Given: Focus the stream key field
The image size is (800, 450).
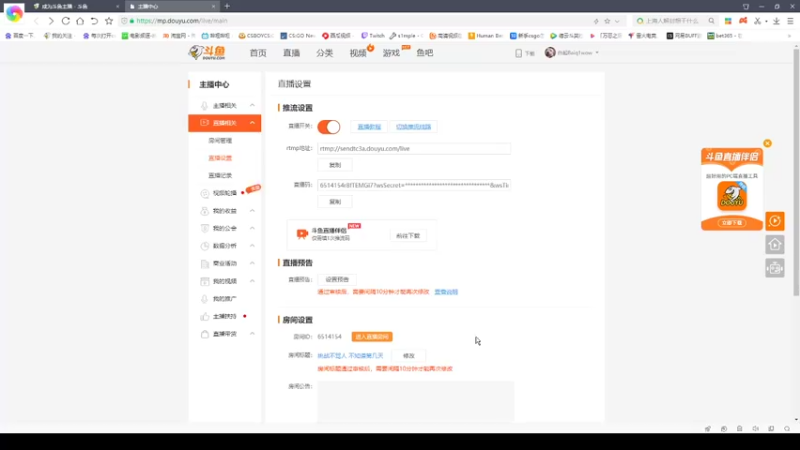Looking at the screenshot, I should pyautogui.click(x=414, y=185).
